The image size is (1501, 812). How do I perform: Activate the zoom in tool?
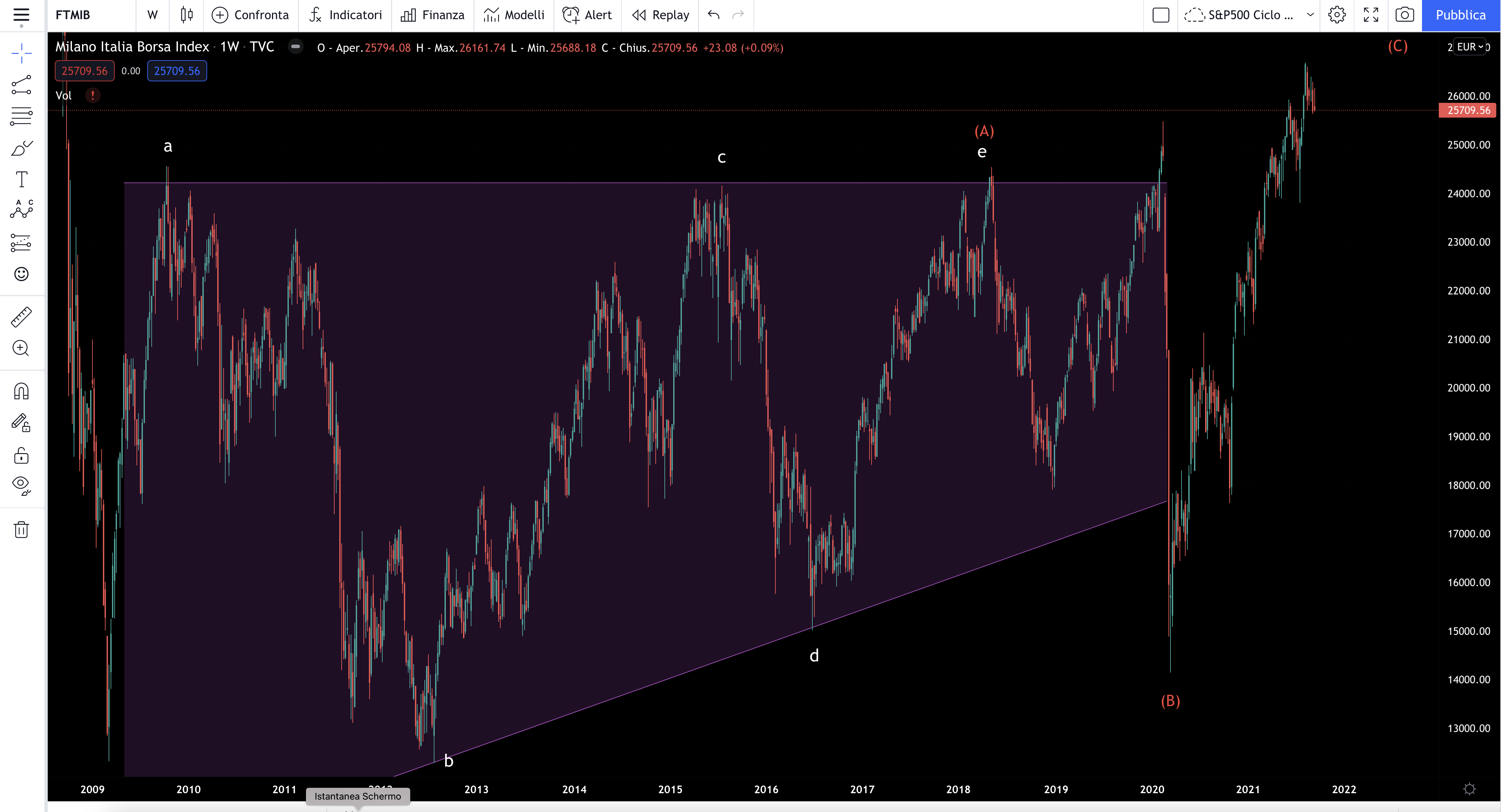click(22, 348)
